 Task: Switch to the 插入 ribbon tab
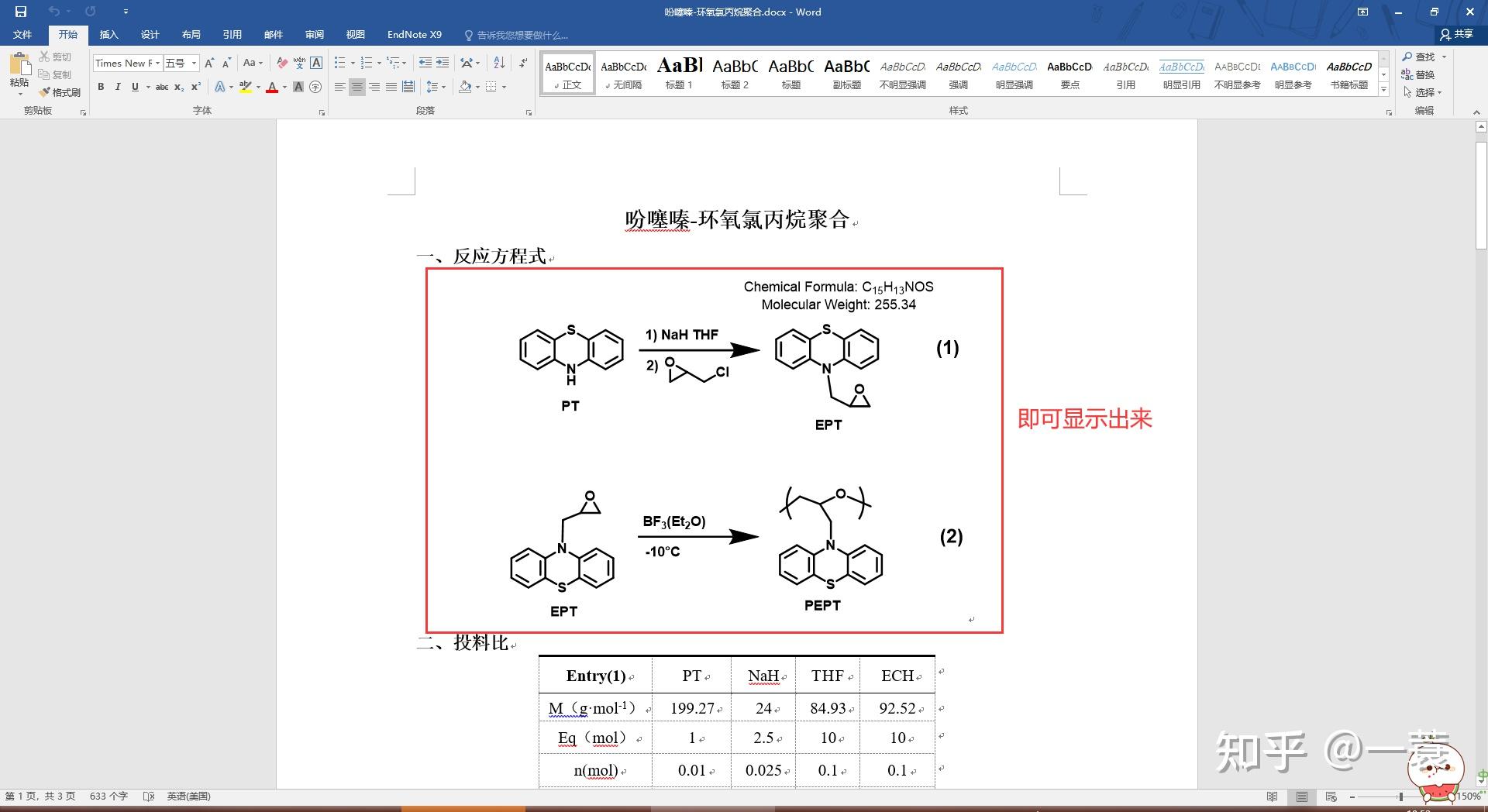[109, 34]
